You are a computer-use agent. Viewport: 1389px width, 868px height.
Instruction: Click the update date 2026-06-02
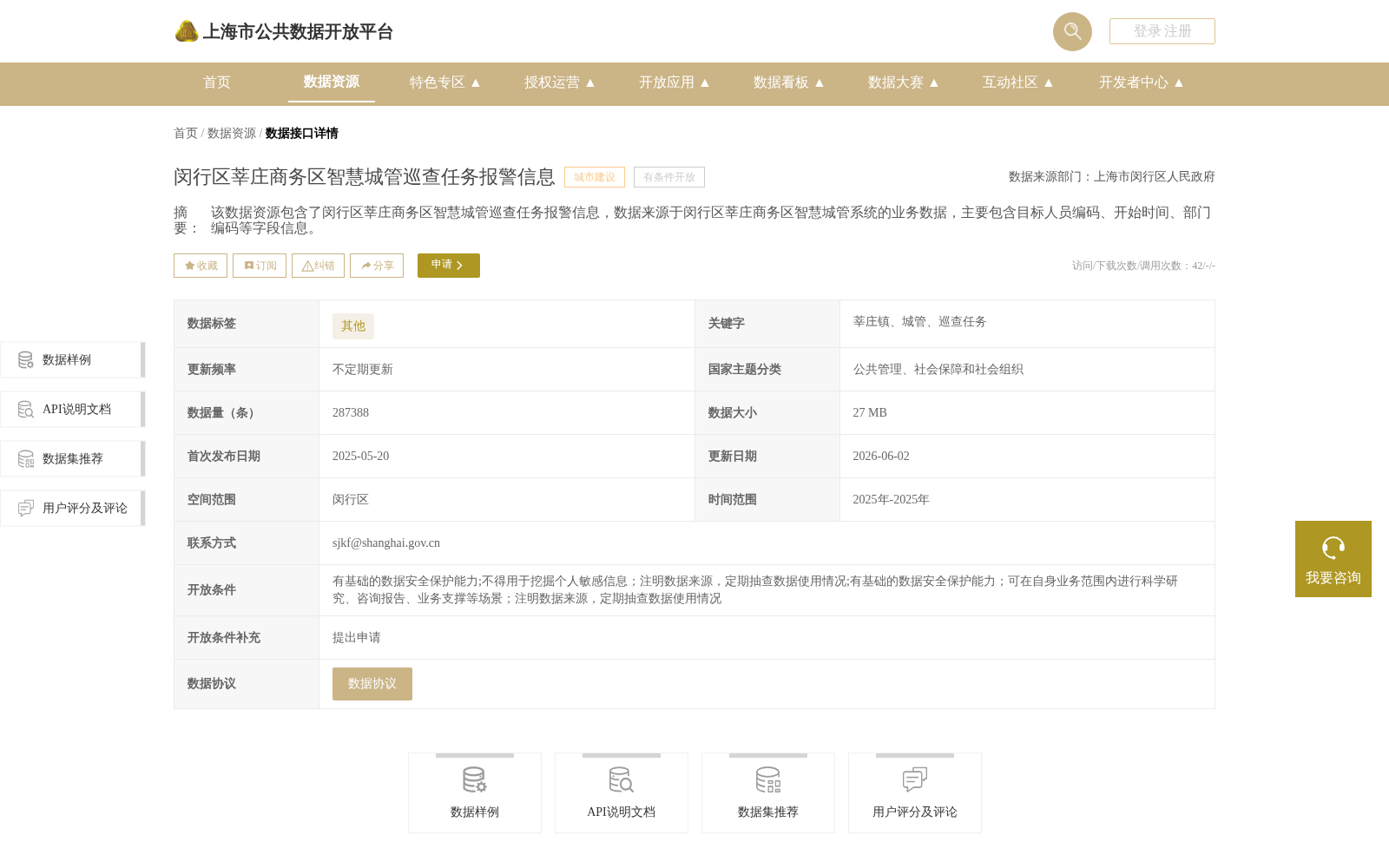881,457
